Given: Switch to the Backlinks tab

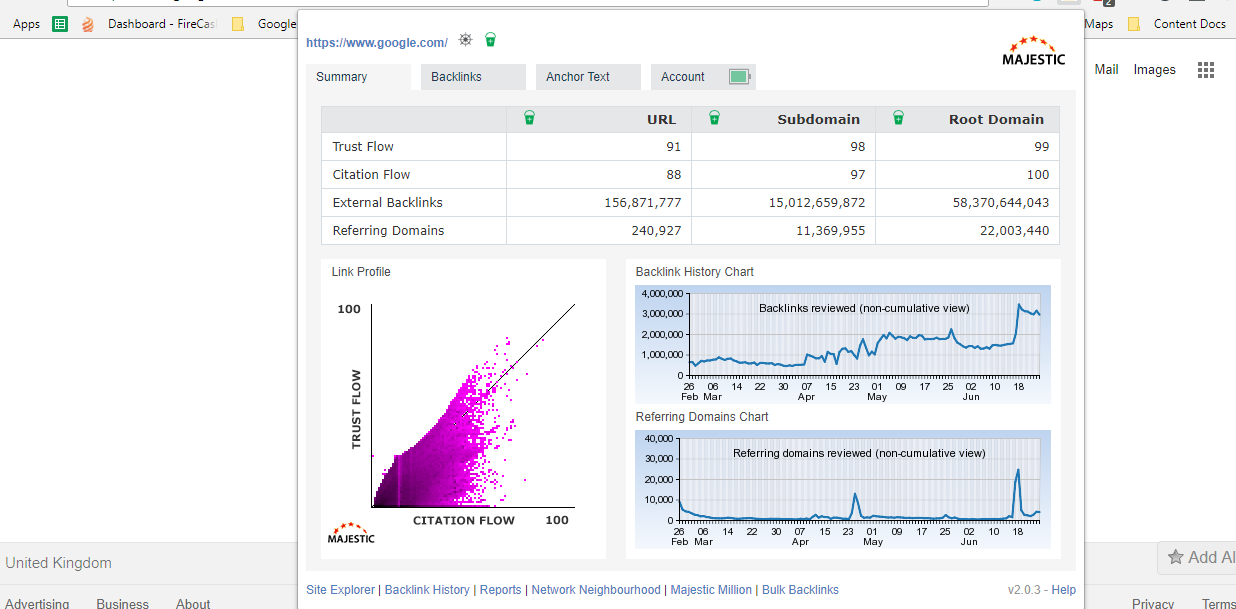Looking at the screenshot, I should pyautogui.click(x=473, y=77).
